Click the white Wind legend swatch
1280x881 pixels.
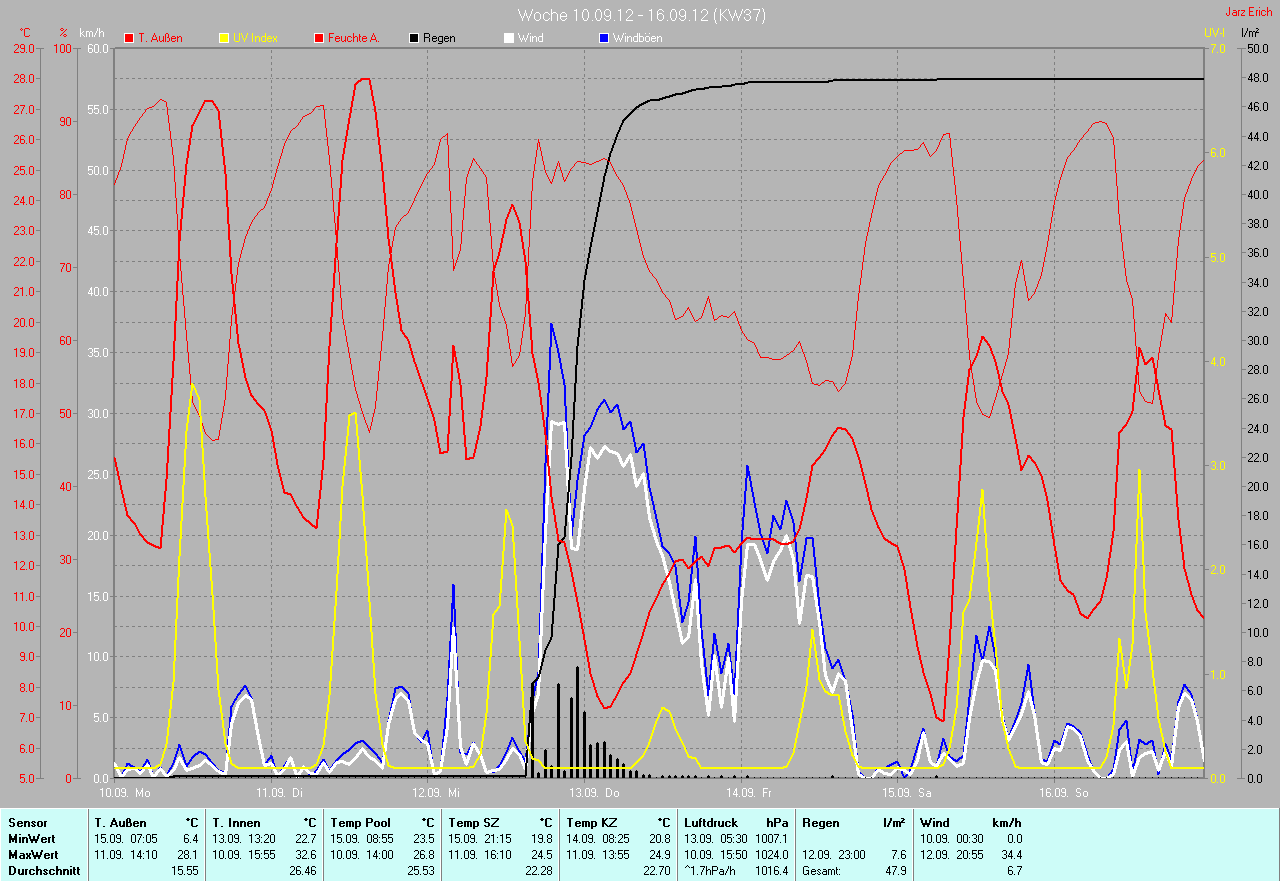(x=509, y=38)
